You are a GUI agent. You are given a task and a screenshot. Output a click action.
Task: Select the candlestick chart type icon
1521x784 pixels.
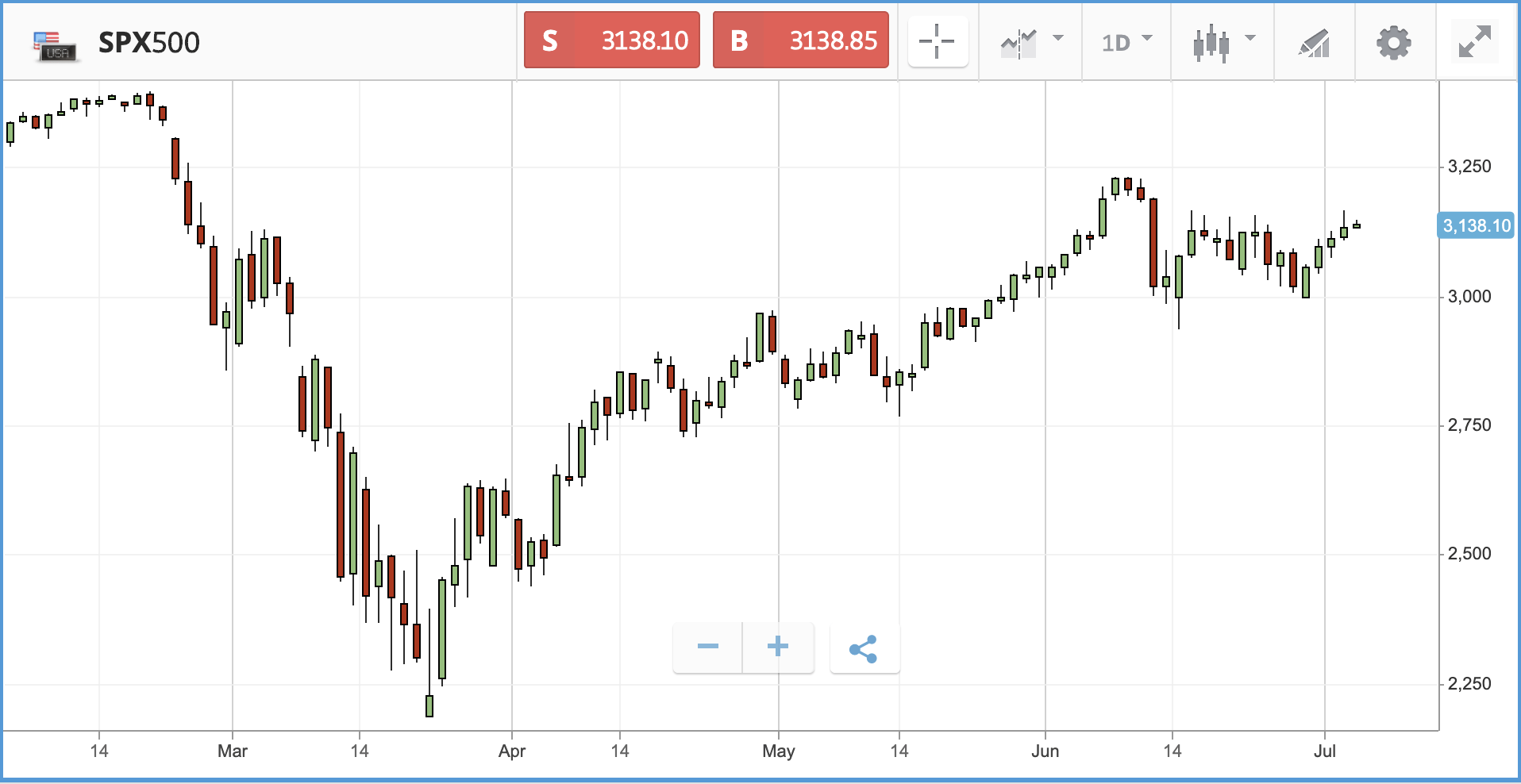pyautogui.click(x=1211, y=43)
